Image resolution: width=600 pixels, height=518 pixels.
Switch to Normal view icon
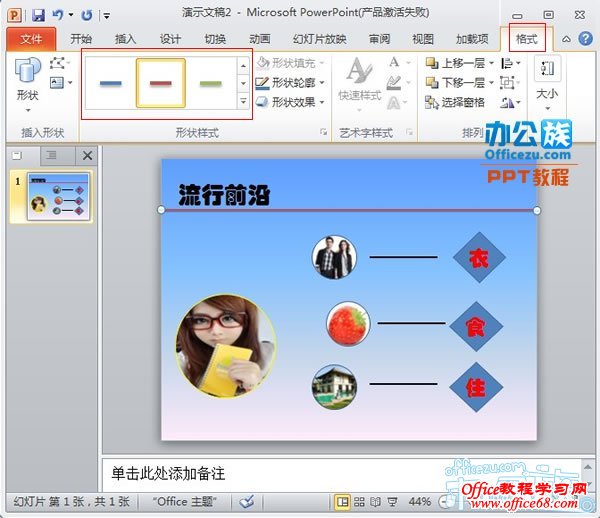342,502
